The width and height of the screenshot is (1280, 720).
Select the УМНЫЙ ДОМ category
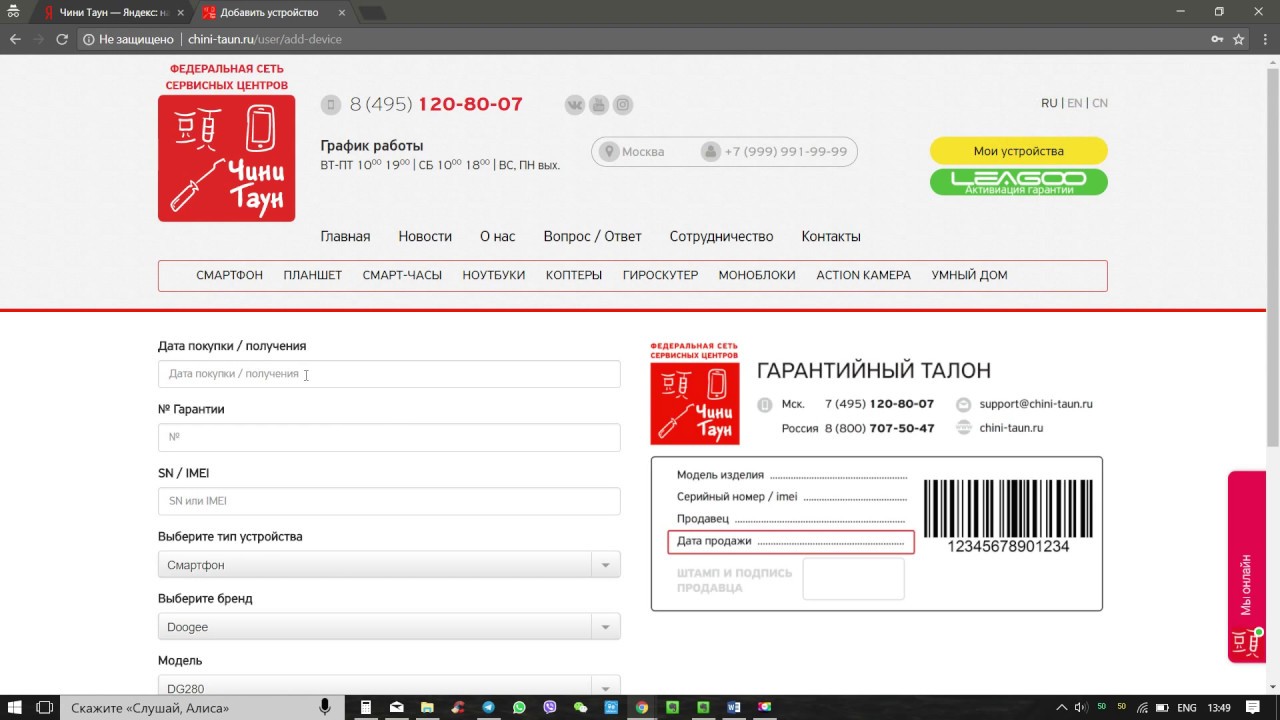tap(969, 275)
